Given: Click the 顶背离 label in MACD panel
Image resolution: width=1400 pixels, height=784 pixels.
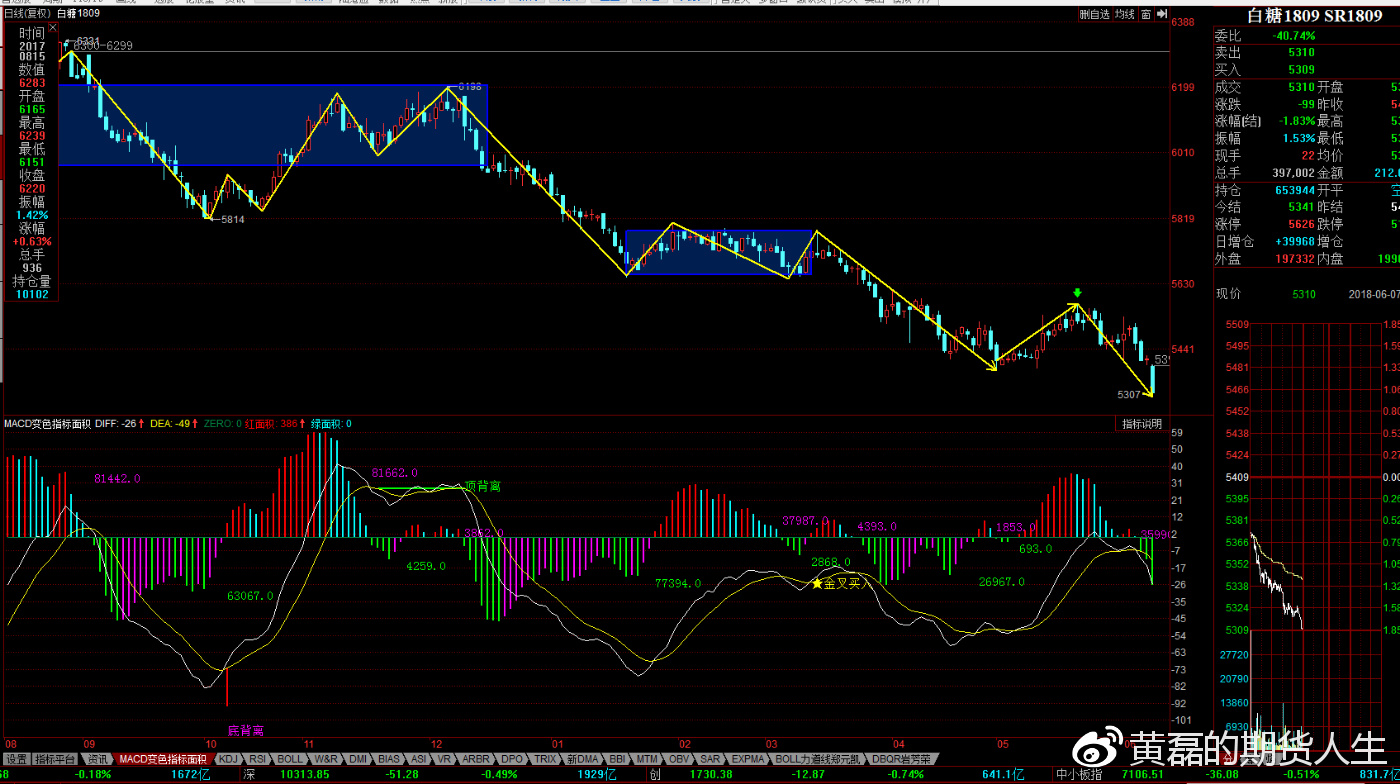Looking at the screenshot, I should pyautogui.click(x=483, y=486).
